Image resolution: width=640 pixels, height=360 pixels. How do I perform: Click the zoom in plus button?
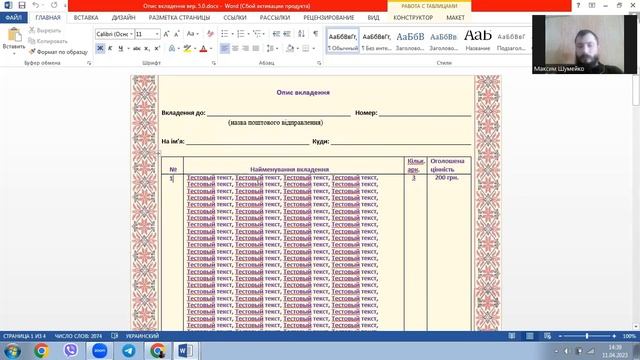614,336
